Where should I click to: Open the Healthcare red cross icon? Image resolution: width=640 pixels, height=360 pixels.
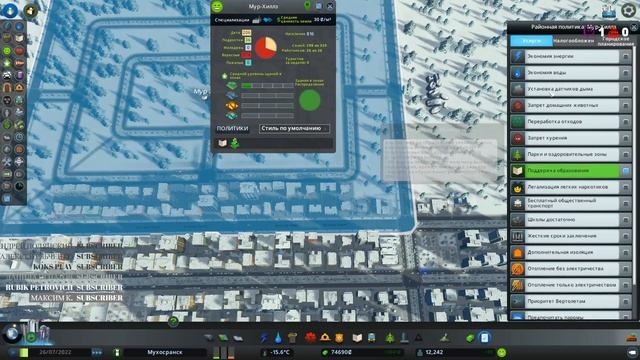click(311, 338)
